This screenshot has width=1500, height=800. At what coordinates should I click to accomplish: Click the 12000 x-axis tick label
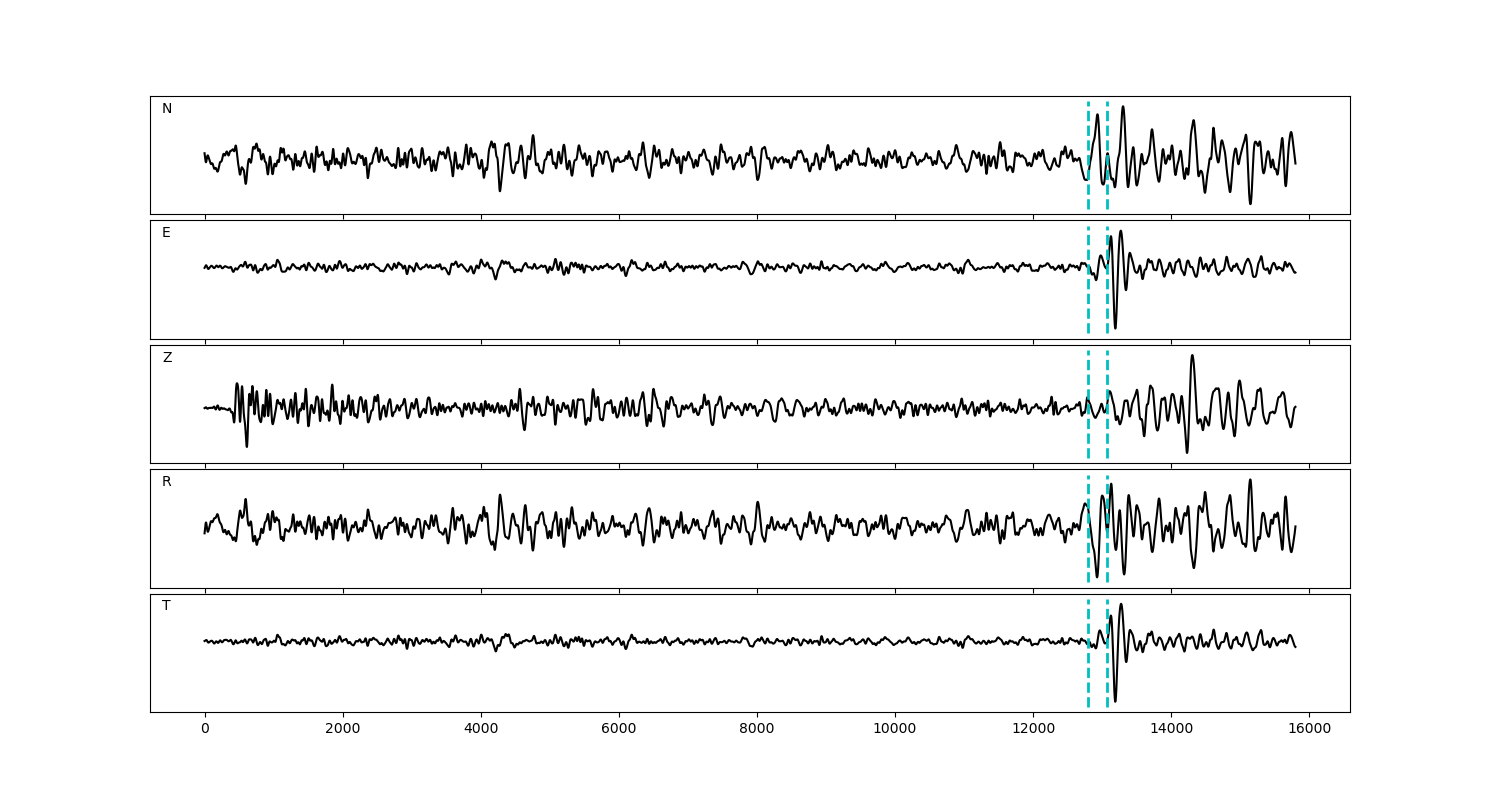point(1033,729)
